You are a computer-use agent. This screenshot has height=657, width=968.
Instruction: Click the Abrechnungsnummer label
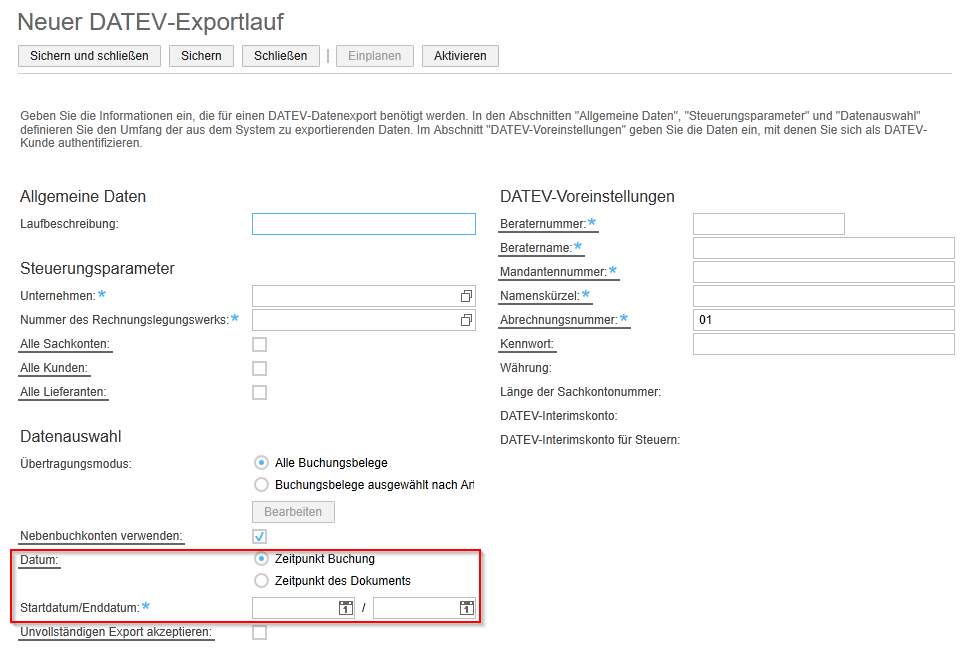[x=559, y=320]
